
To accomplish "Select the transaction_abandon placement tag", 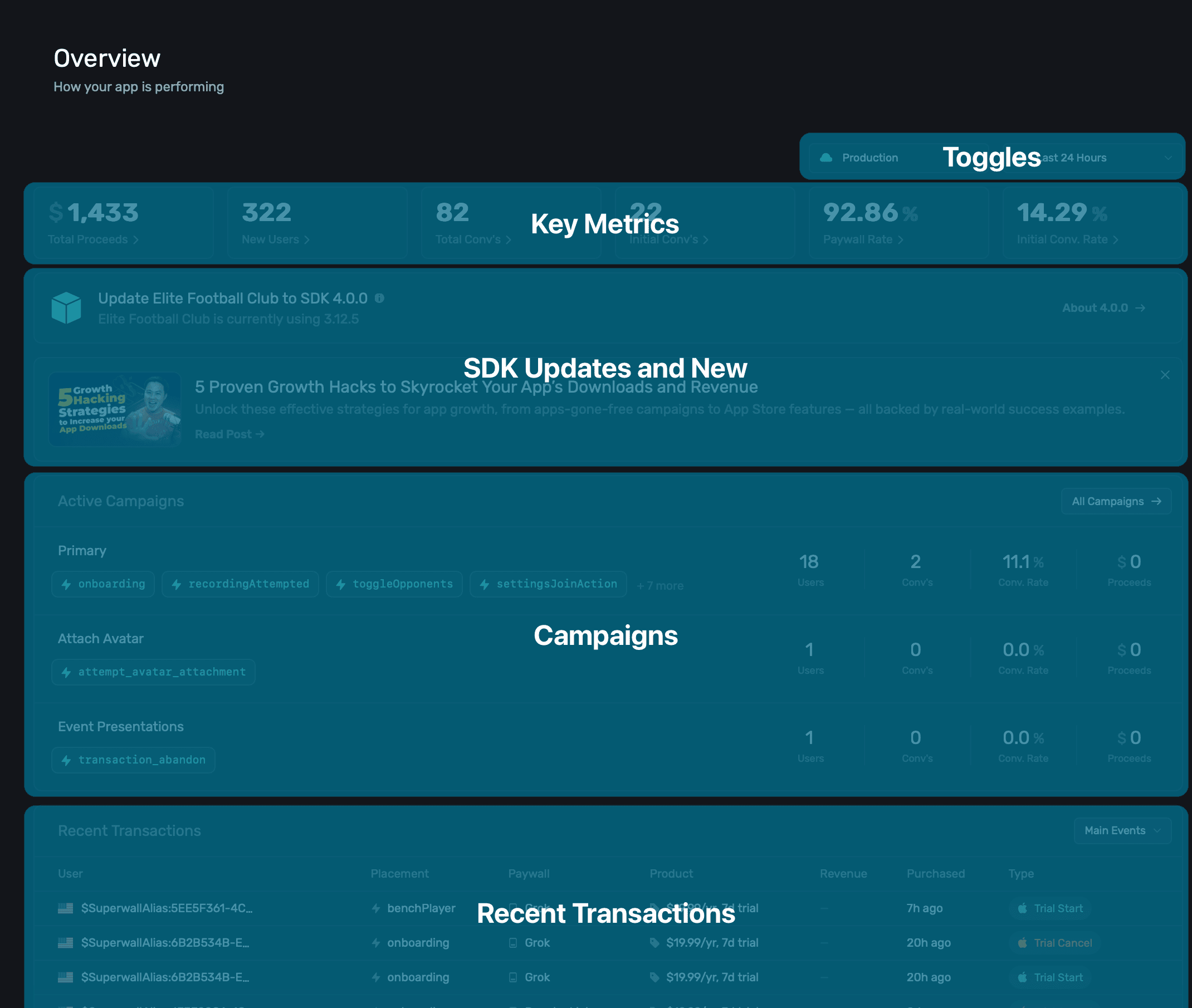I will pyautogui.click(x=133, y=760).
